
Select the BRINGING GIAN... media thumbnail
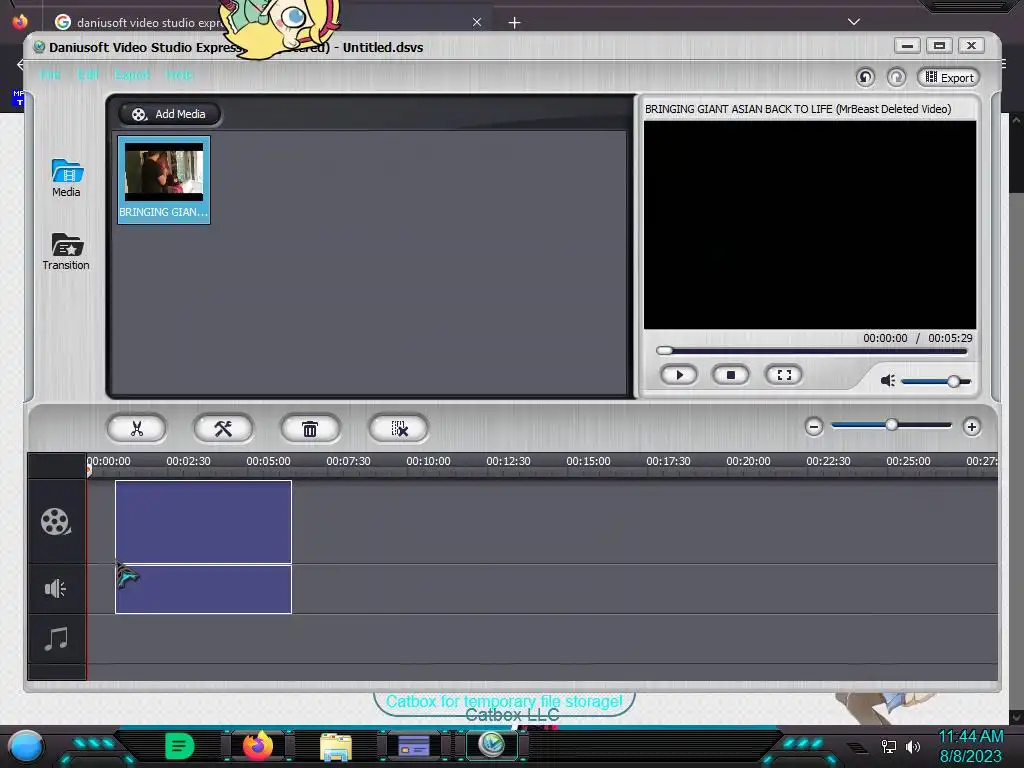[164, 180]
